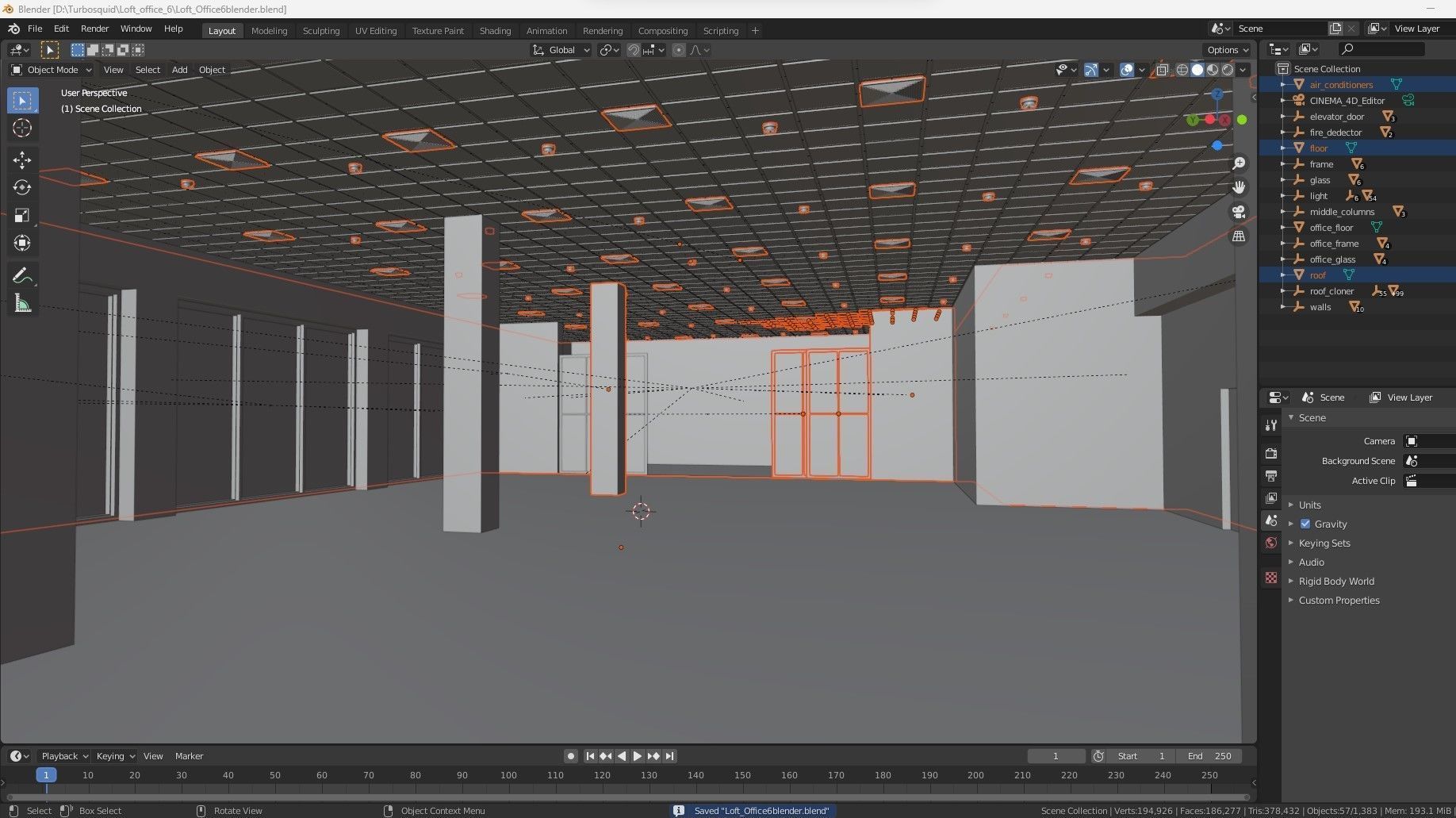This screenshot has height=818, width=1456.
Task: Open the timeline Marker menu
Action: point(189,756)
